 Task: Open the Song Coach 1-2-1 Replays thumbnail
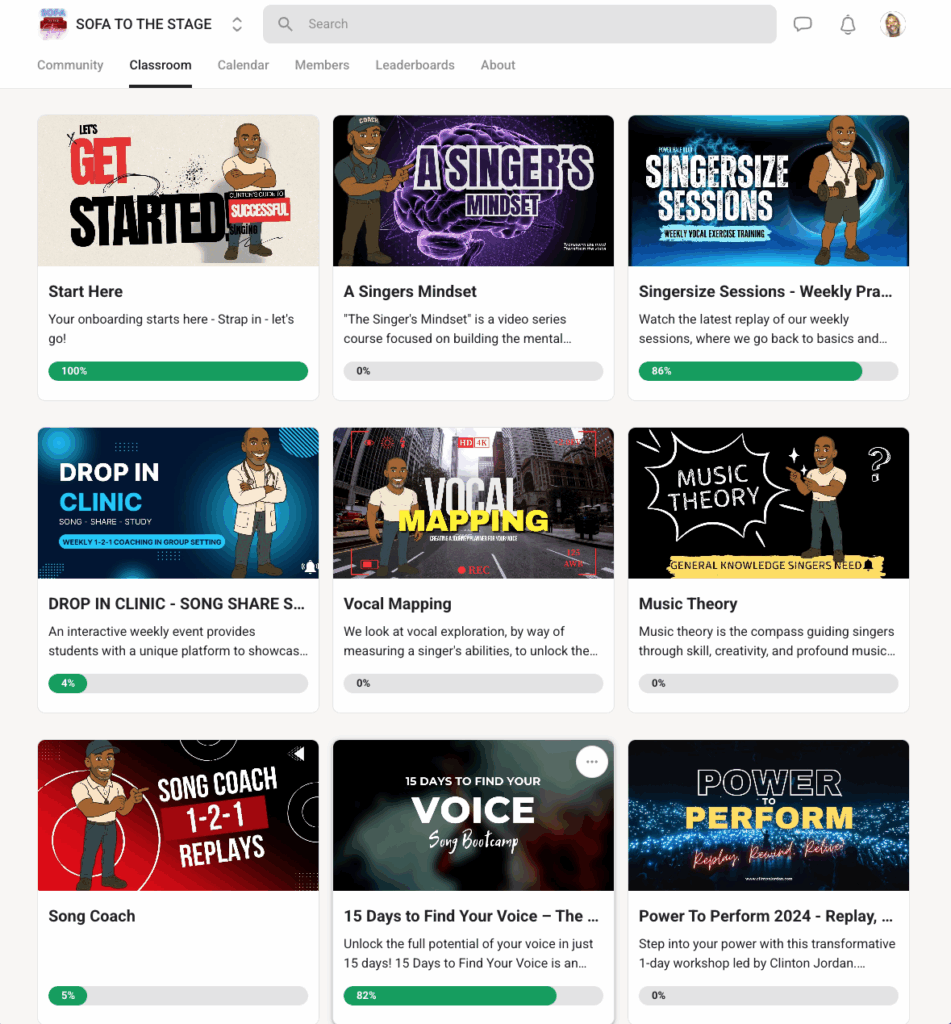pyautogui.click(x=178, y=815)
